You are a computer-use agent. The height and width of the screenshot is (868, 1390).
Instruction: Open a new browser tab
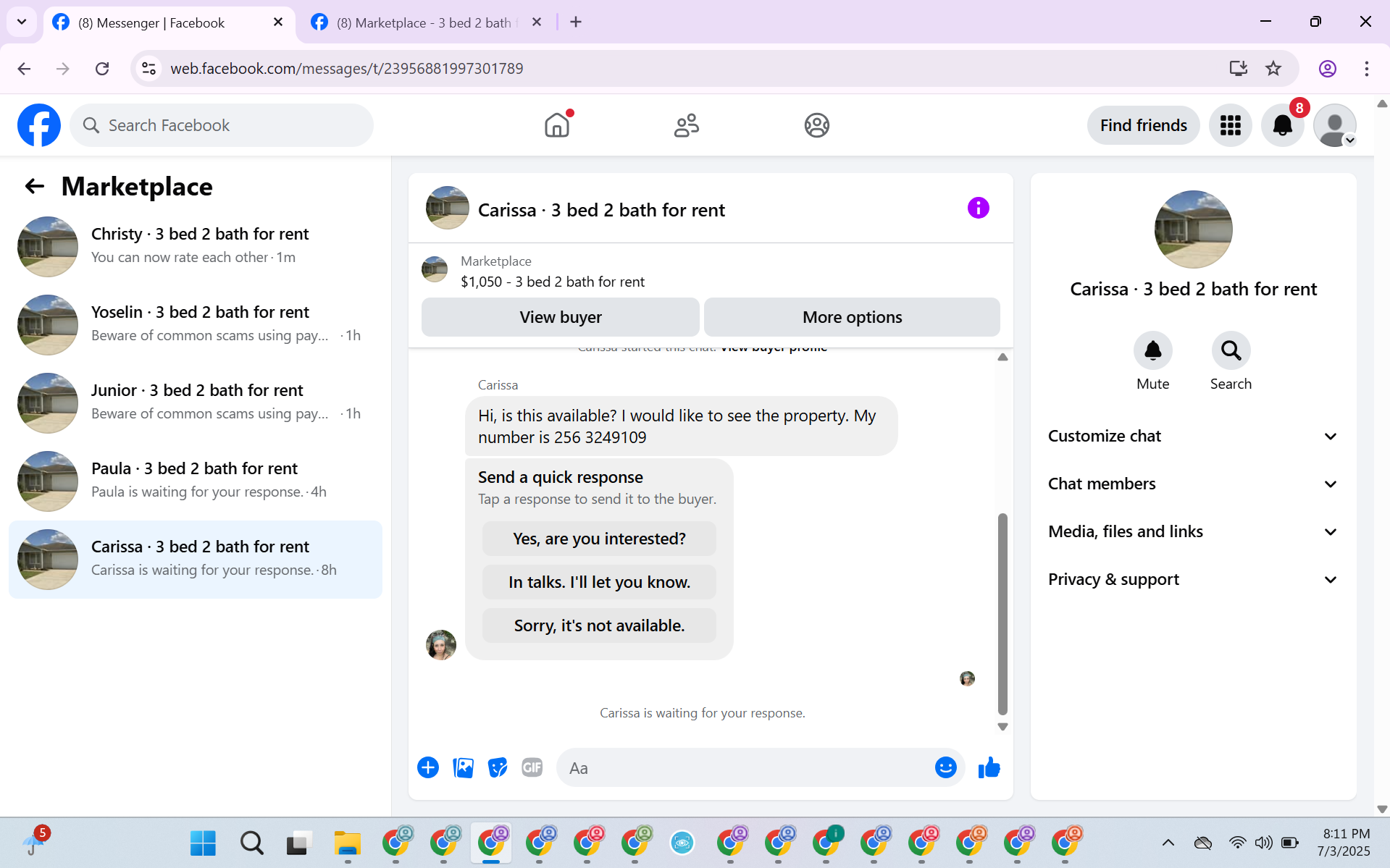(x=576, y=22)
